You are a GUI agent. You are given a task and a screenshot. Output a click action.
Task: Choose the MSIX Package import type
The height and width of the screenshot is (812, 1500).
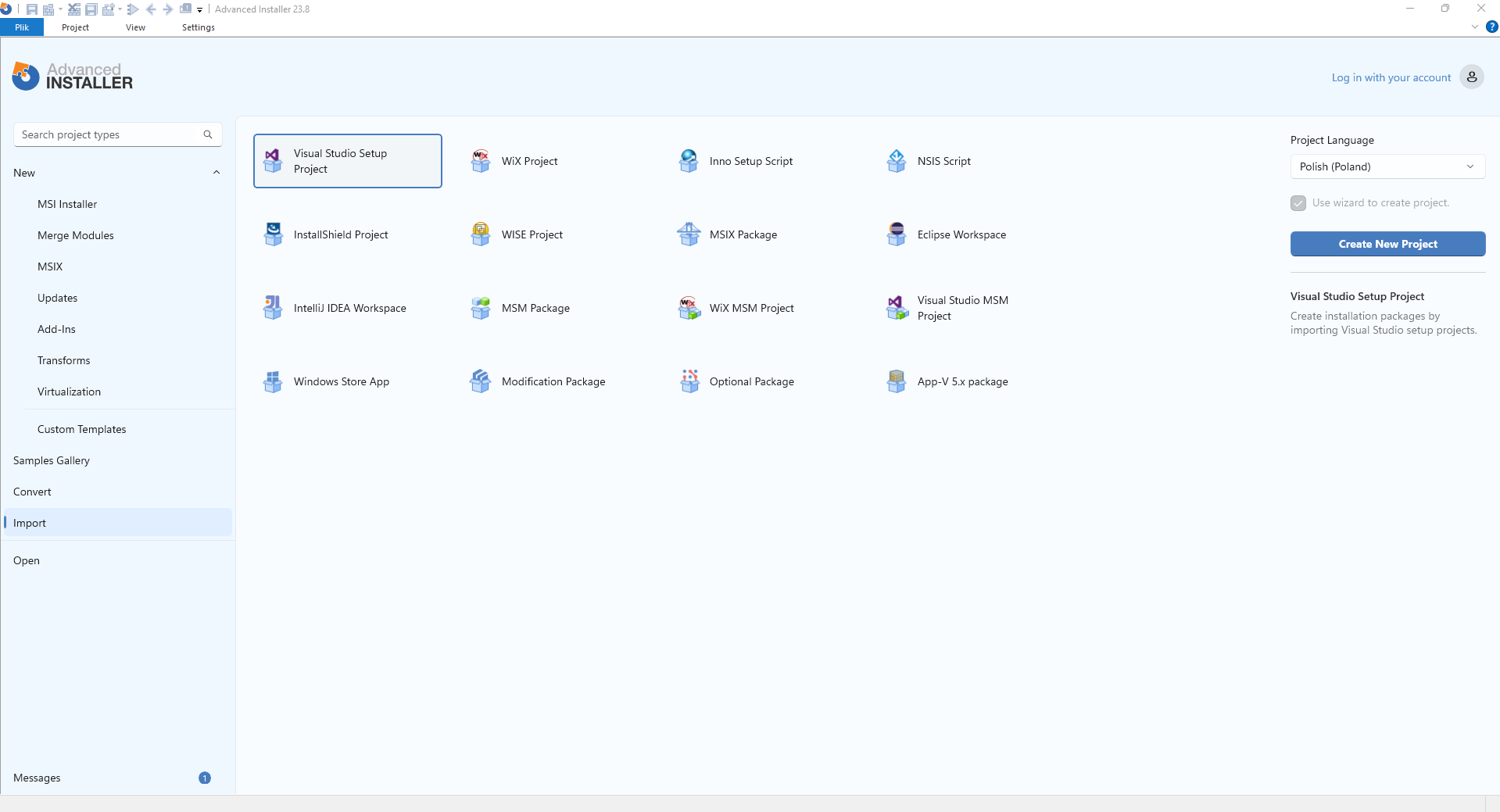[x=728, y=234]
